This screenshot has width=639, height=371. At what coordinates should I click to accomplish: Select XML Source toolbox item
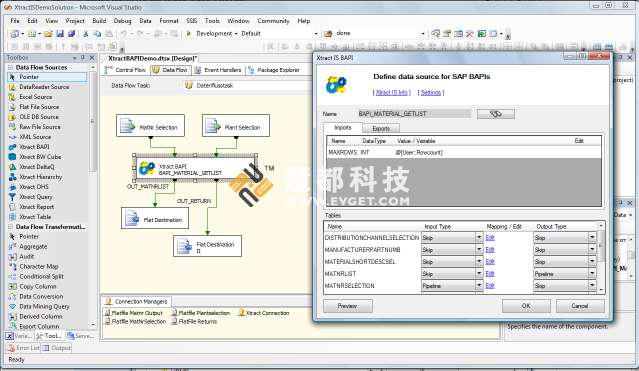tap(35, 137)
